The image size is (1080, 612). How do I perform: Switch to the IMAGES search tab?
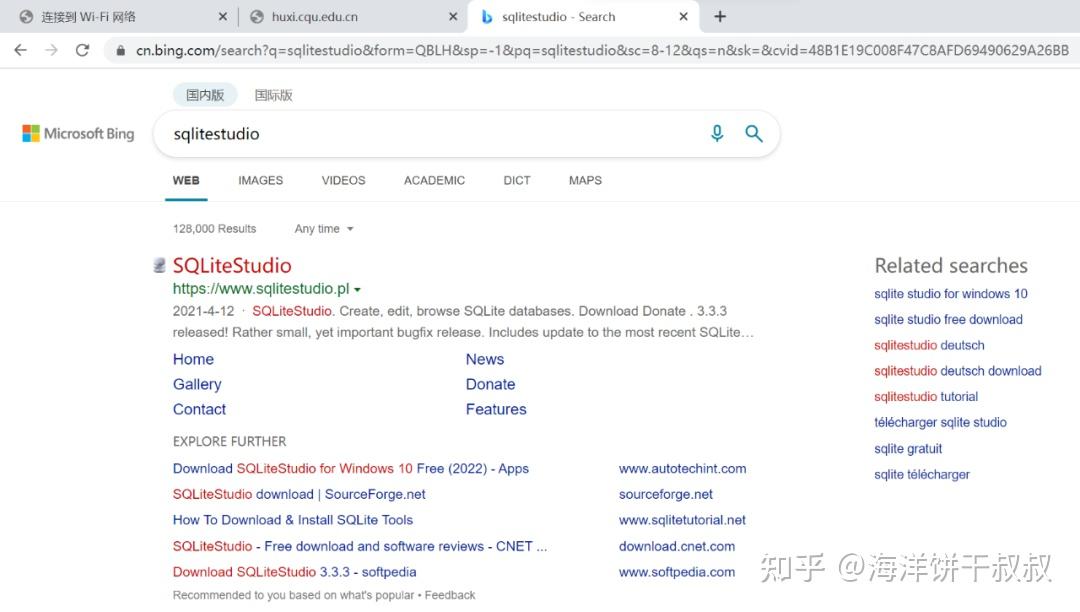point(260,180)
